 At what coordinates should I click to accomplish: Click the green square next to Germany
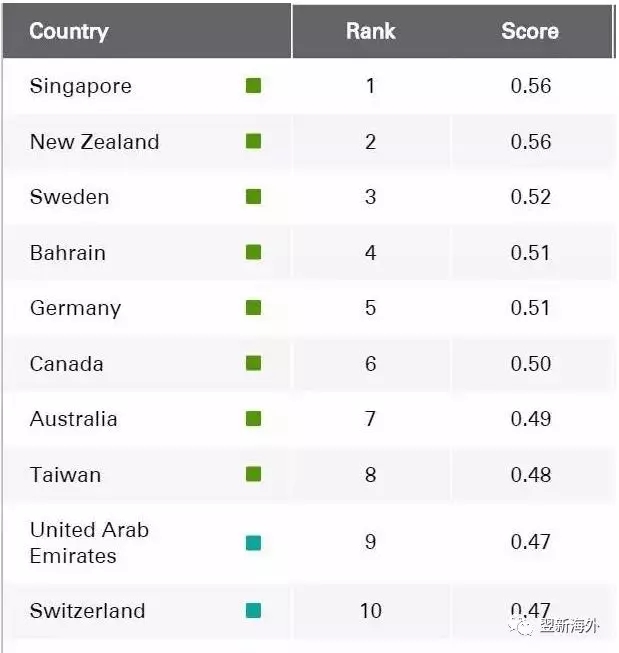[253, 308]
